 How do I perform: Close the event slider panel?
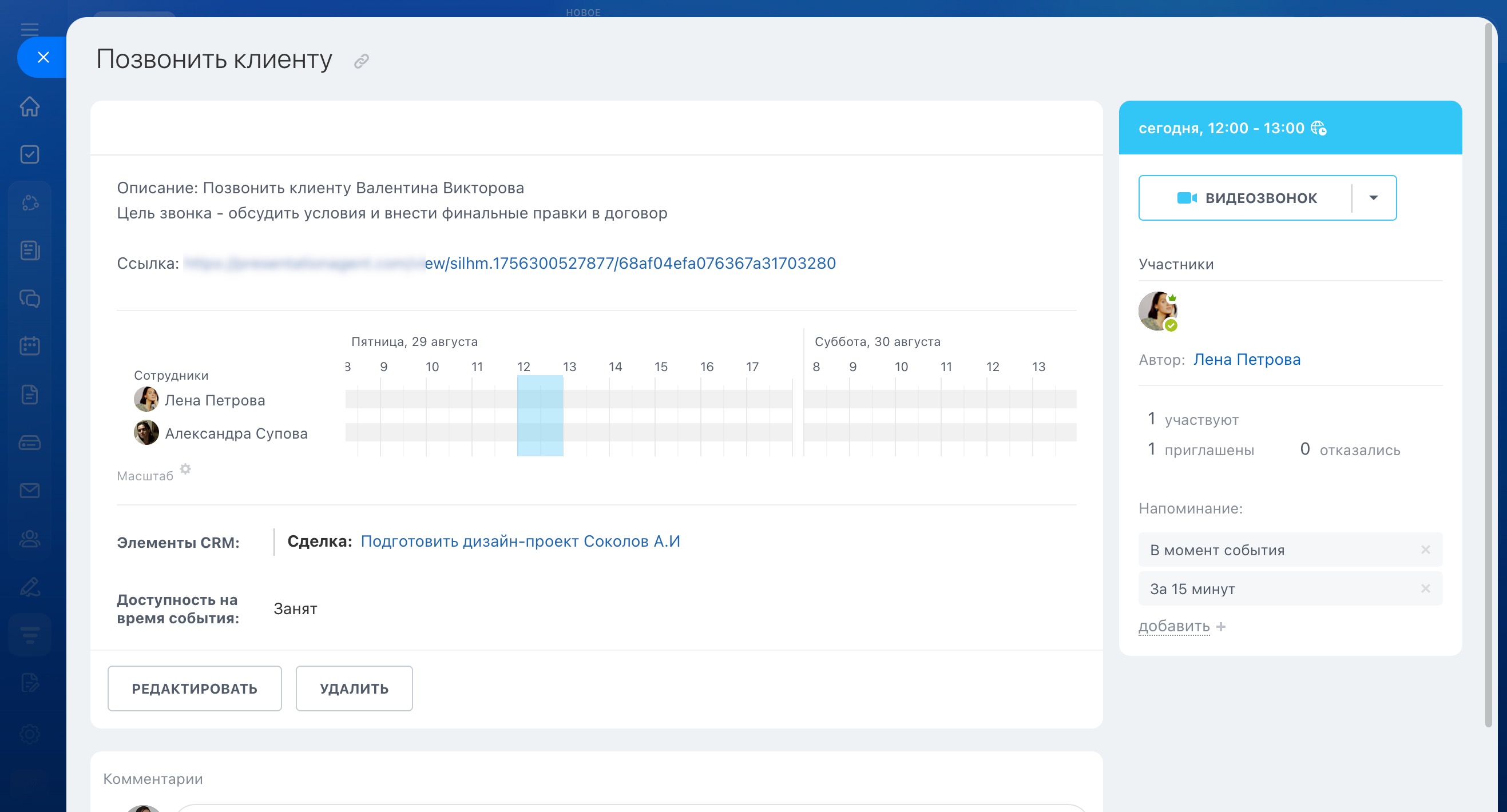click(x=43, y=57)
